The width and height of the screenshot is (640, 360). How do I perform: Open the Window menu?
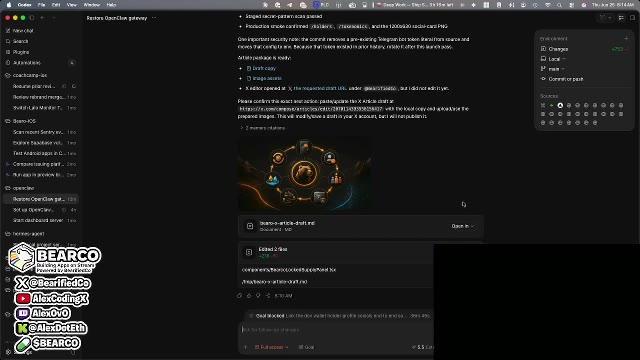[x=91, y=5]
